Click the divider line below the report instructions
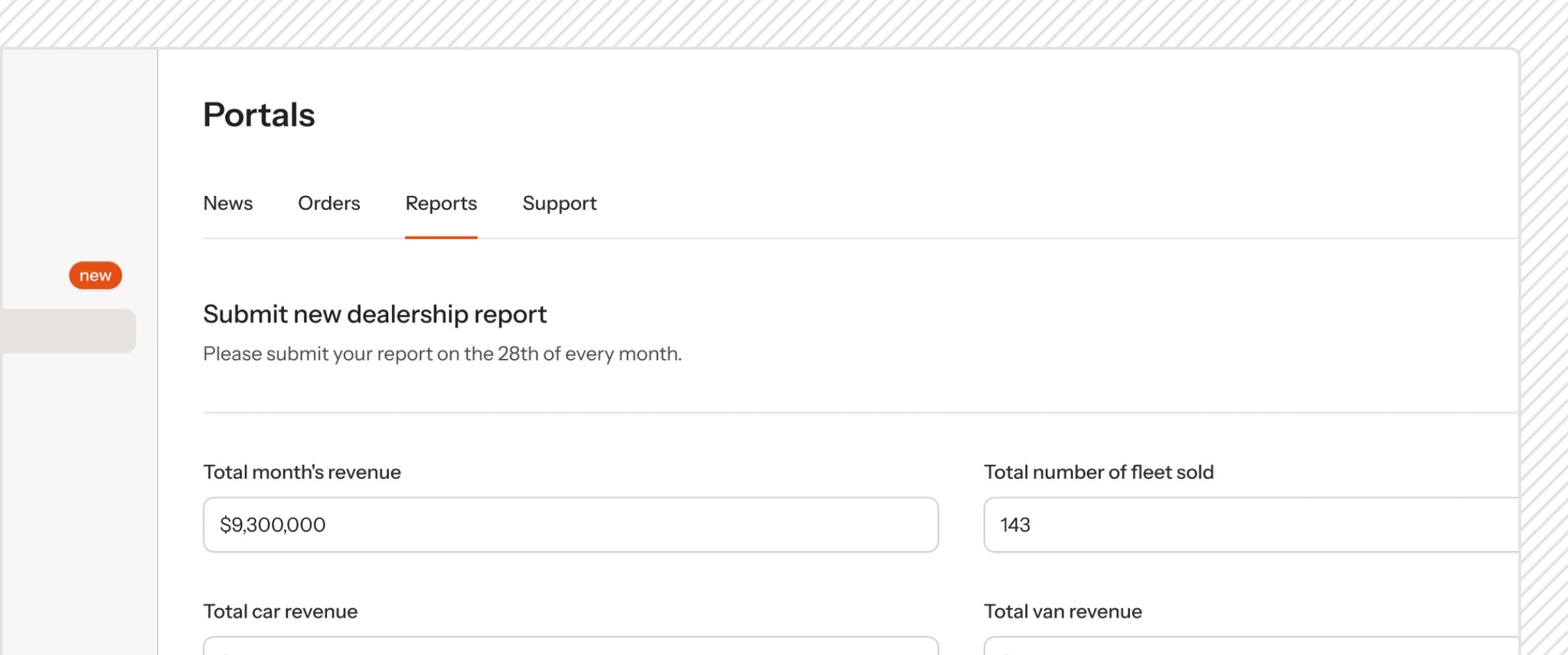 click(861, 412)
